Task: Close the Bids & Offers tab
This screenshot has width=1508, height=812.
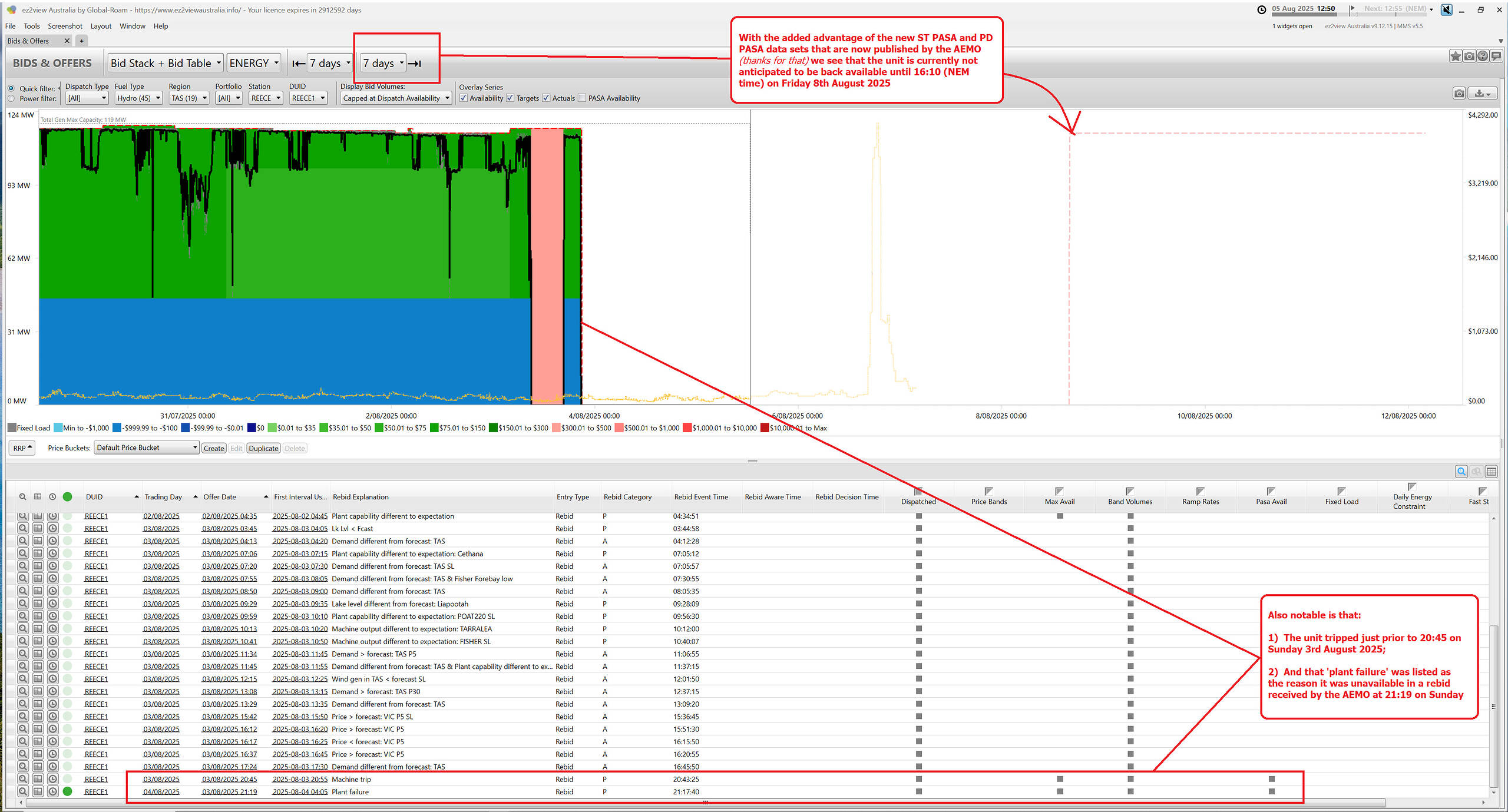Action: pyautogui.click(x=67, y=41)
